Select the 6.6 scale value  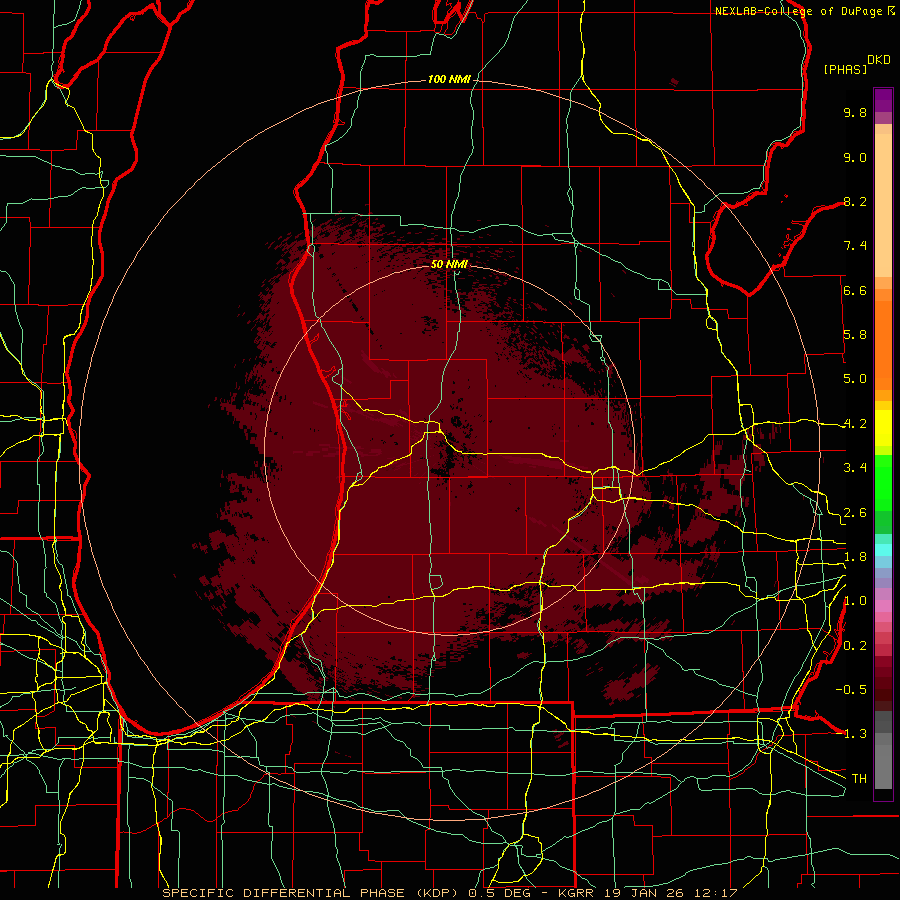click(x=855, y=290)
